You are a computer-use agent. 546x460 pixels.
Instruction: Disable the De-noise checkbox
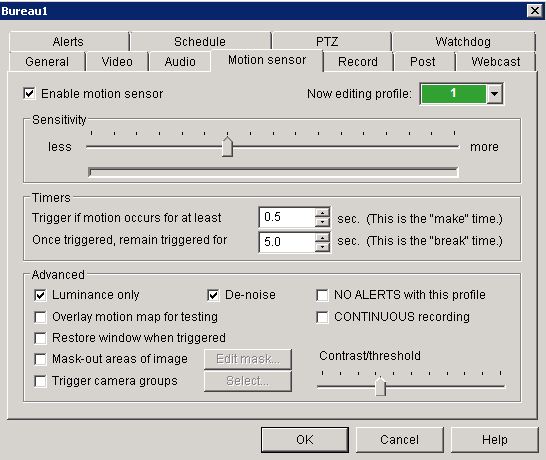(213, 295)
